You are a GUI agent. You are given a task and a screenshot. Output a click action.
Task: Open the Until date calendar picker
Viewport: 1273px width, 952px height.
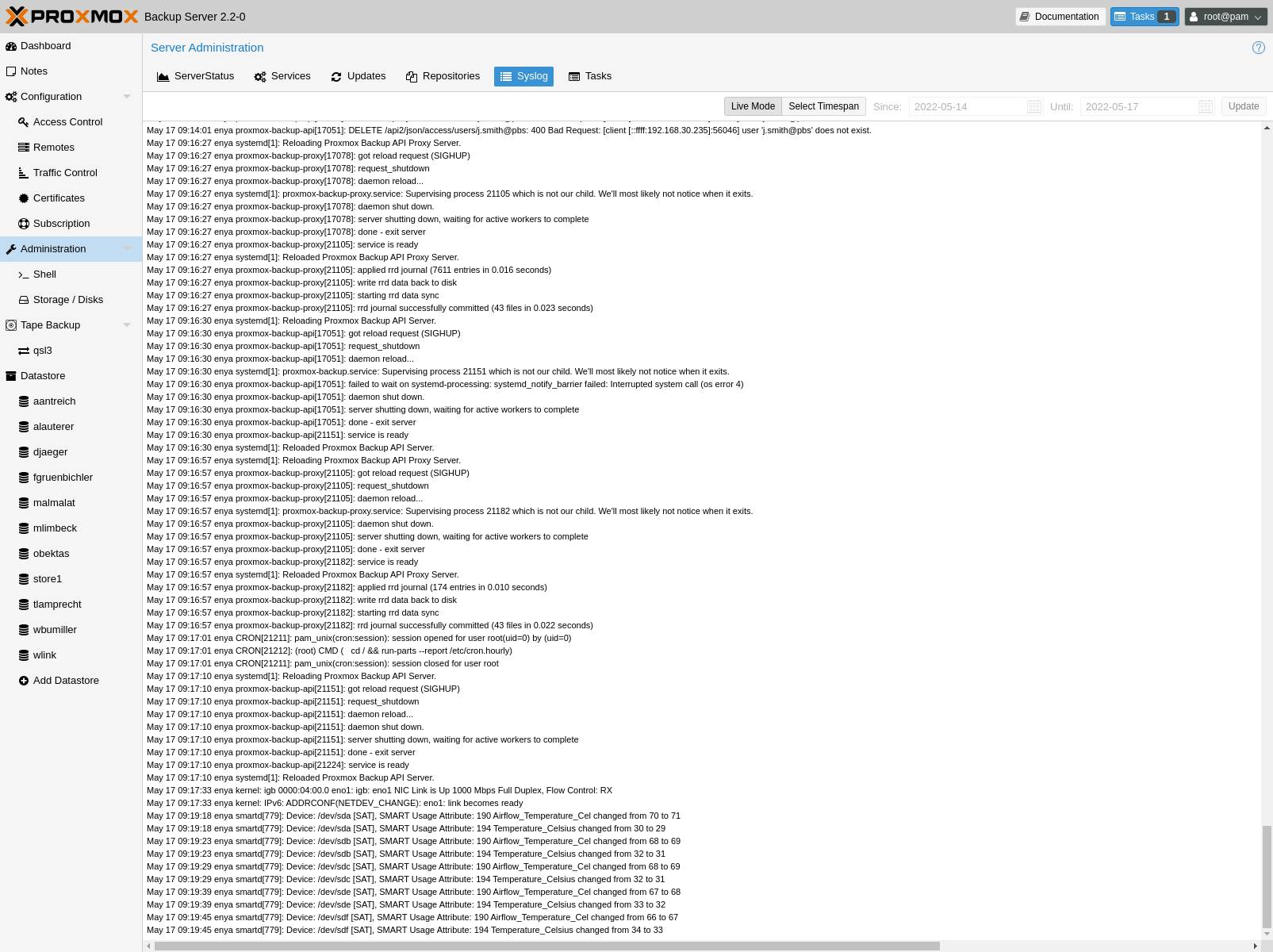(x=1205, y=106)
